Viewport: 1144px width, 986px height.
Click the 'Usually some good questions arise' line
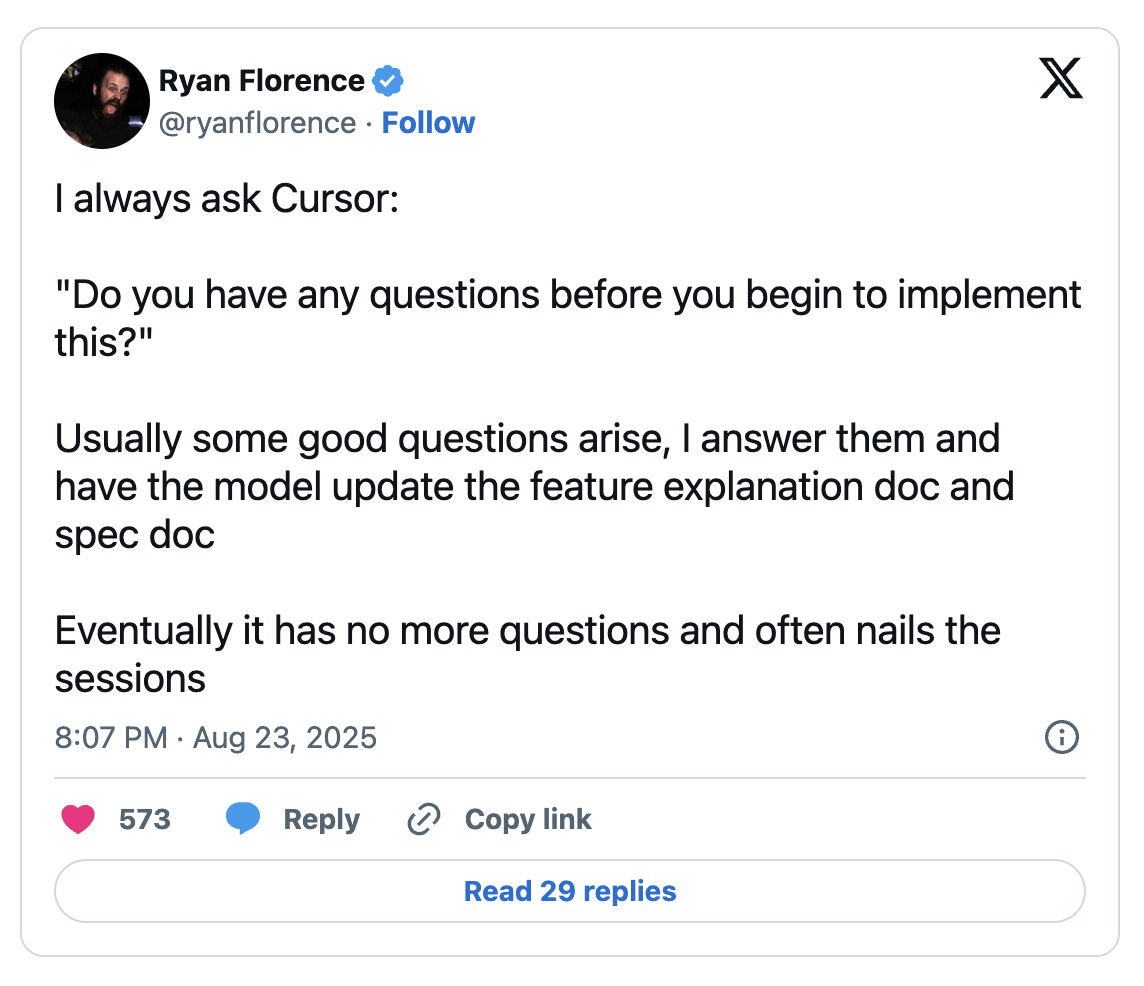[x=527, y=438]
